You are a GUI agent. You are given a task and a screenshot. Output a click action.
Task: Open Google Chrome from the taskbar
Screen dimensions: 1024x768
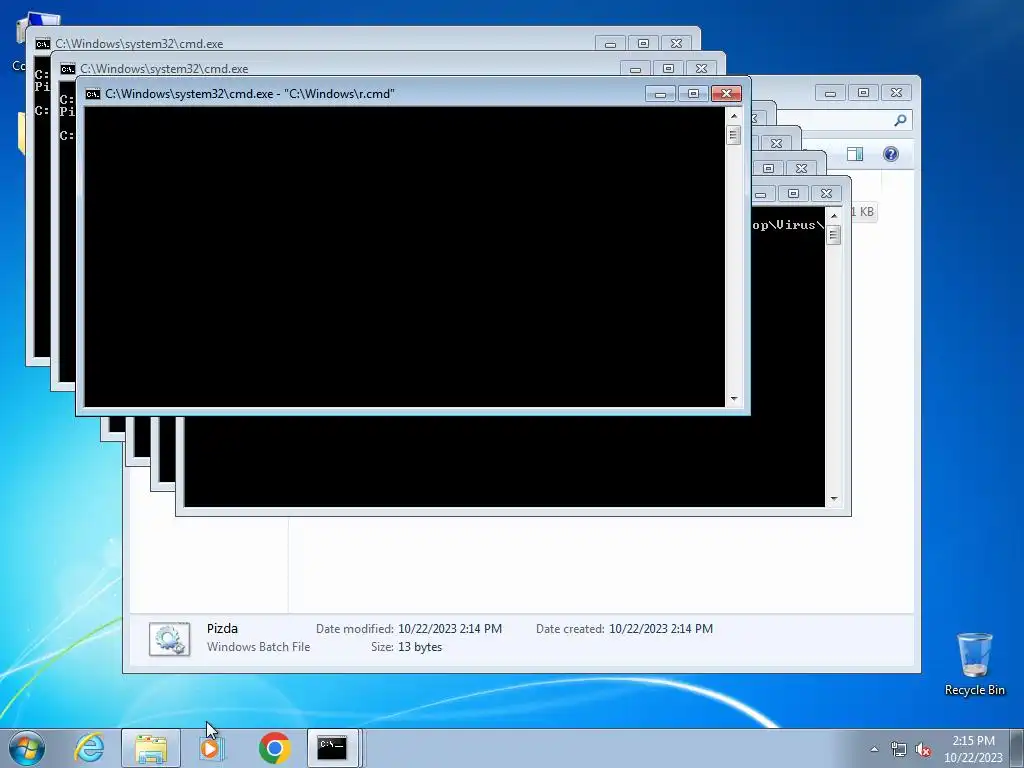coord(274,748)
